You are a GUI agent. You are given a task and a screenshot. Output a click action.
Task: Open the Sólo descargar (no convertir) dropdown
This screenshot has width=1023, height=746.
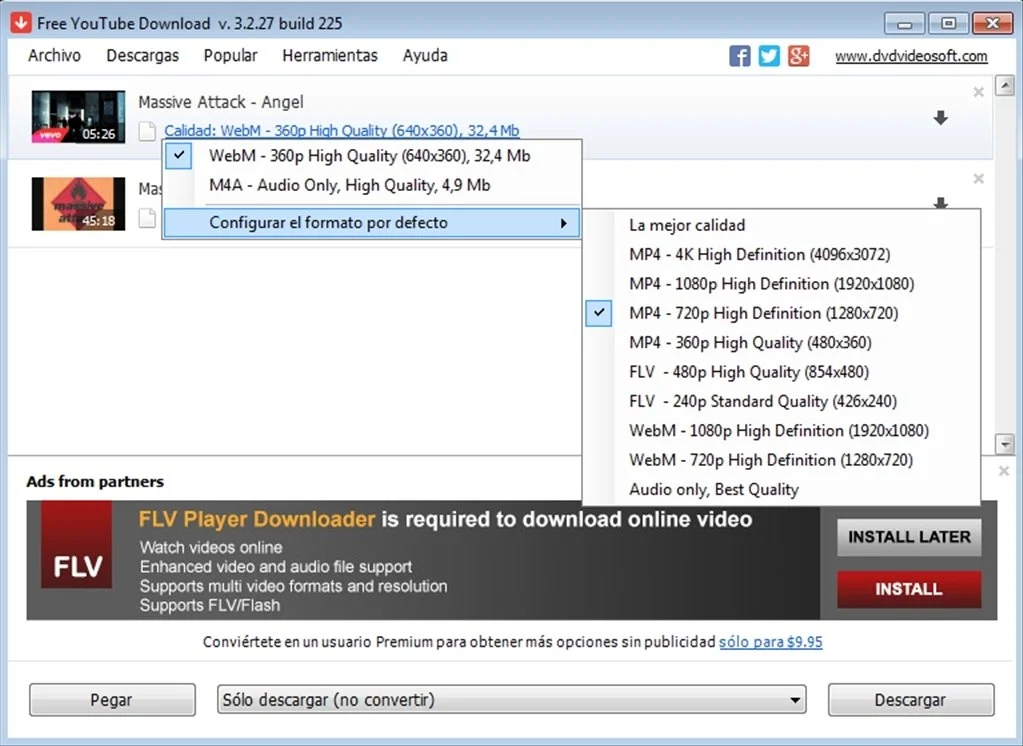coord(795,699)
